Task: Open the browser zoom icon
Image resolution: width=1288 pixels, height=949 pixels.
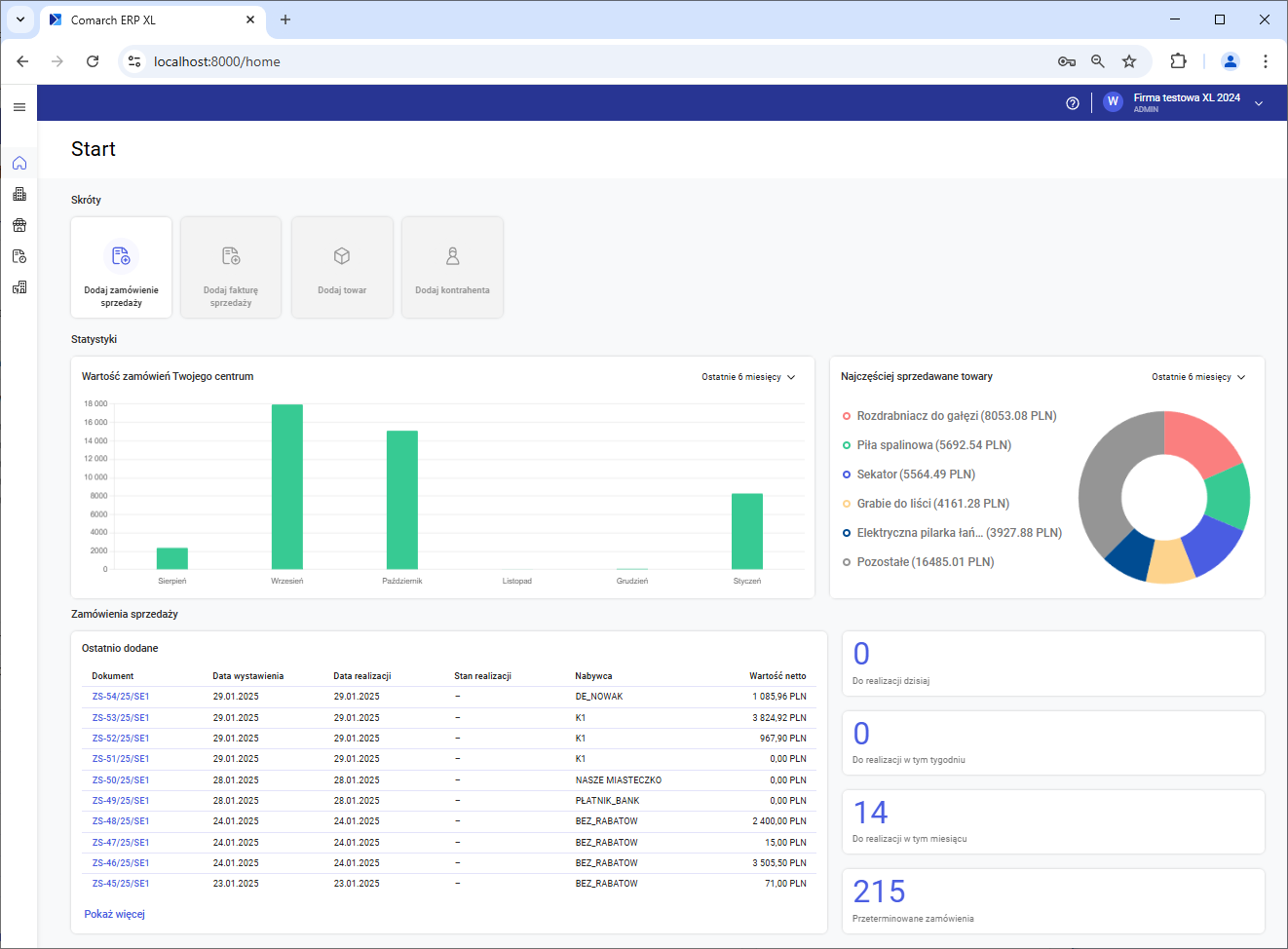Action: pos(1098,61)
